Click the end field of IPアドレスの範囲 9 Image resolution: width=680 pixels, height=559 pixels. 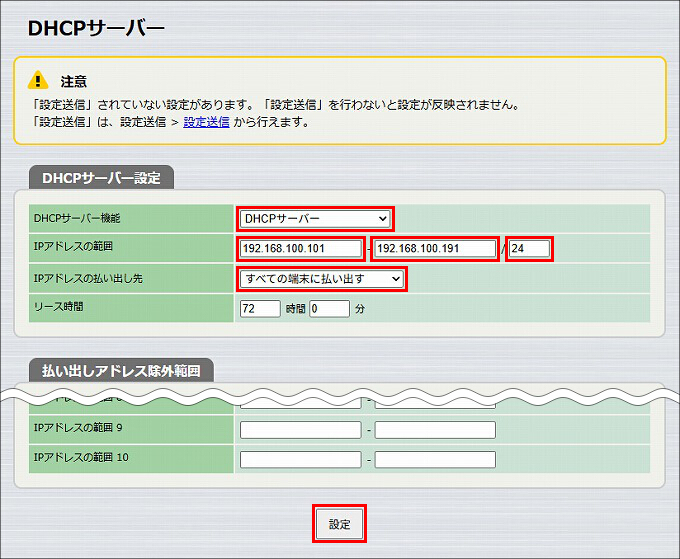click(x=435, y=430)
